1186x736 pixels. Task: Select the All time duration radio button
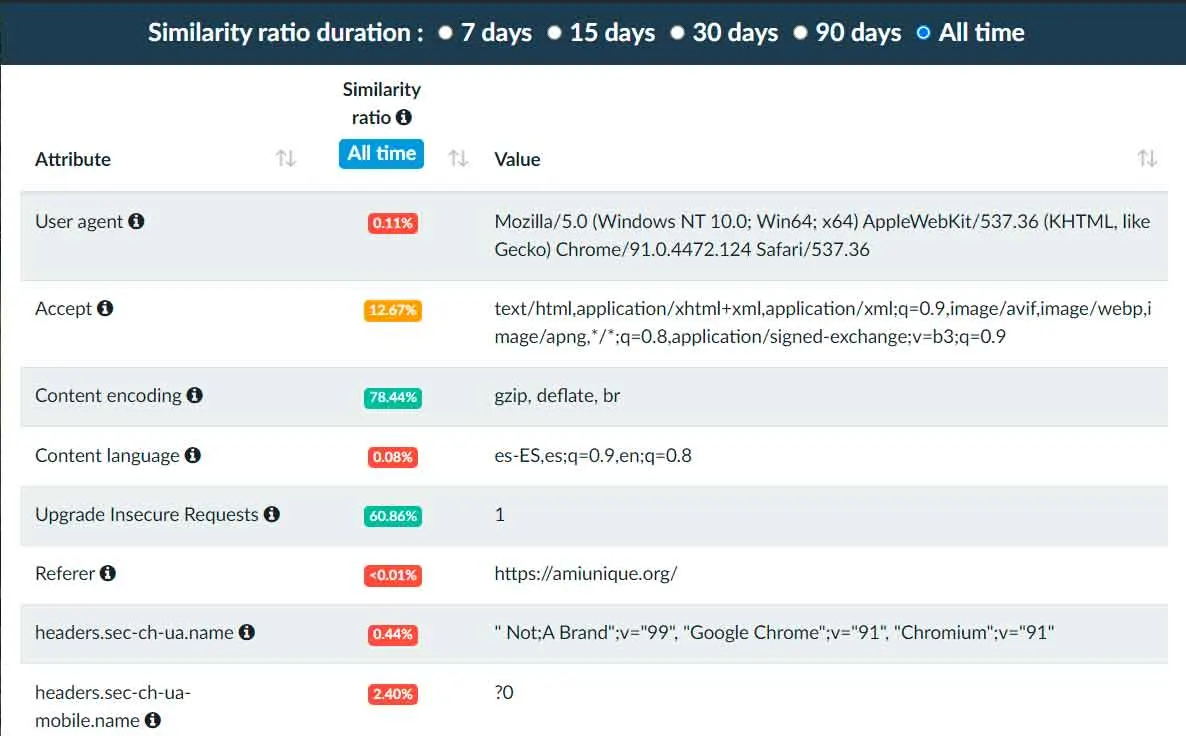point(924,33)
